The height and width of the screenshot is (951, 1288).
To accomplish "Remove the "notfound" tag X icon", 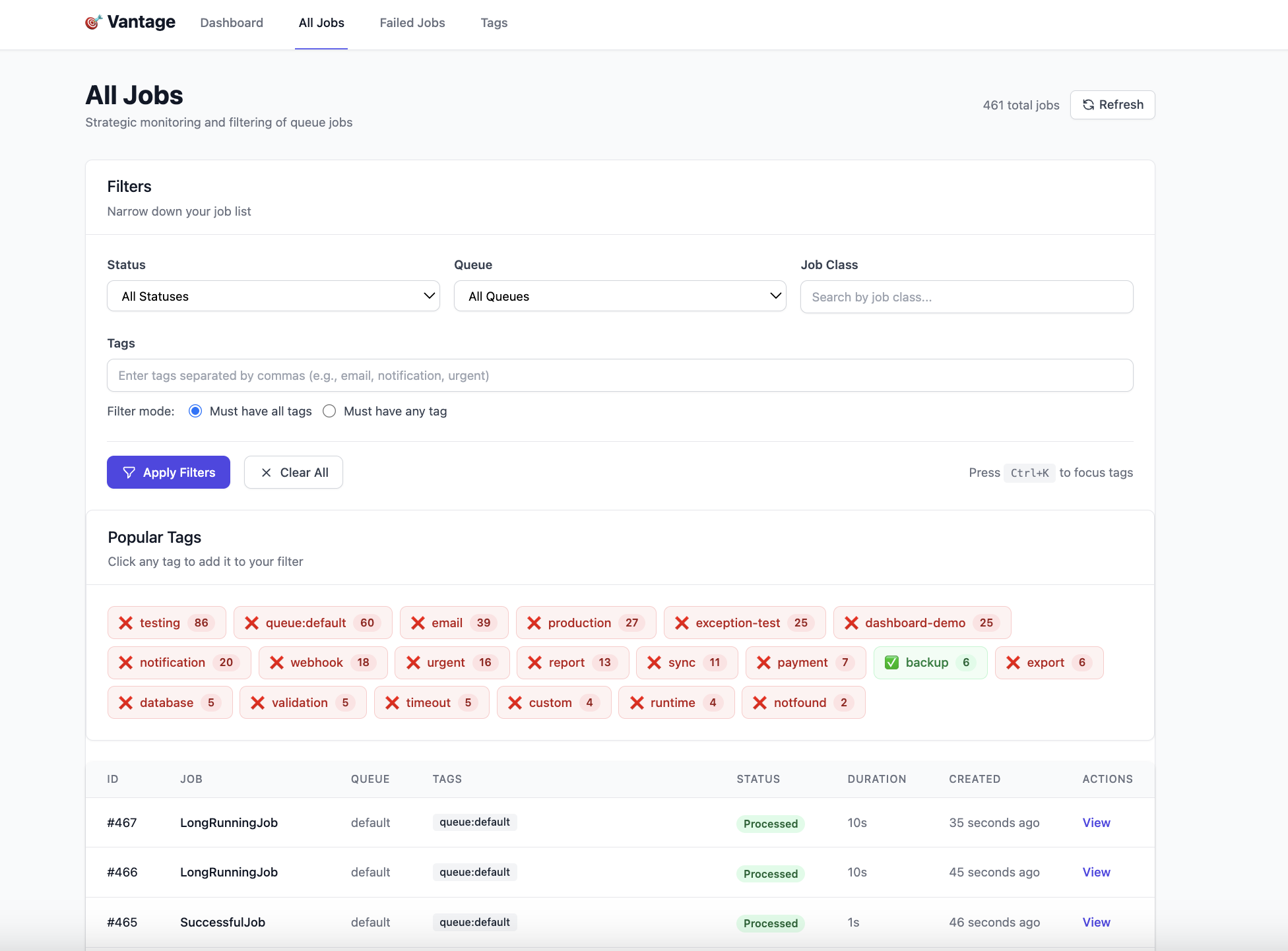I will point(760,702).
